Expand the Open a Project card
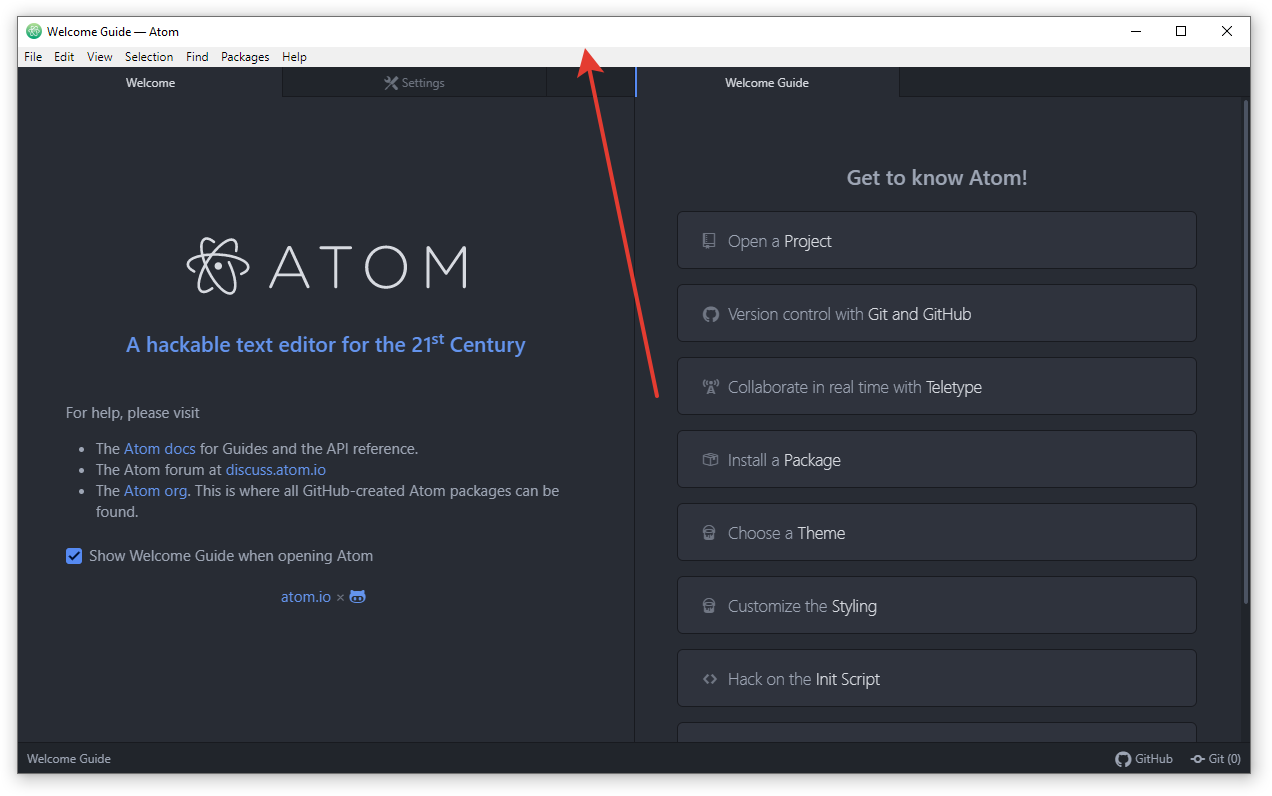This screenshot has width=1272, height=796. (x=937, y=240)
